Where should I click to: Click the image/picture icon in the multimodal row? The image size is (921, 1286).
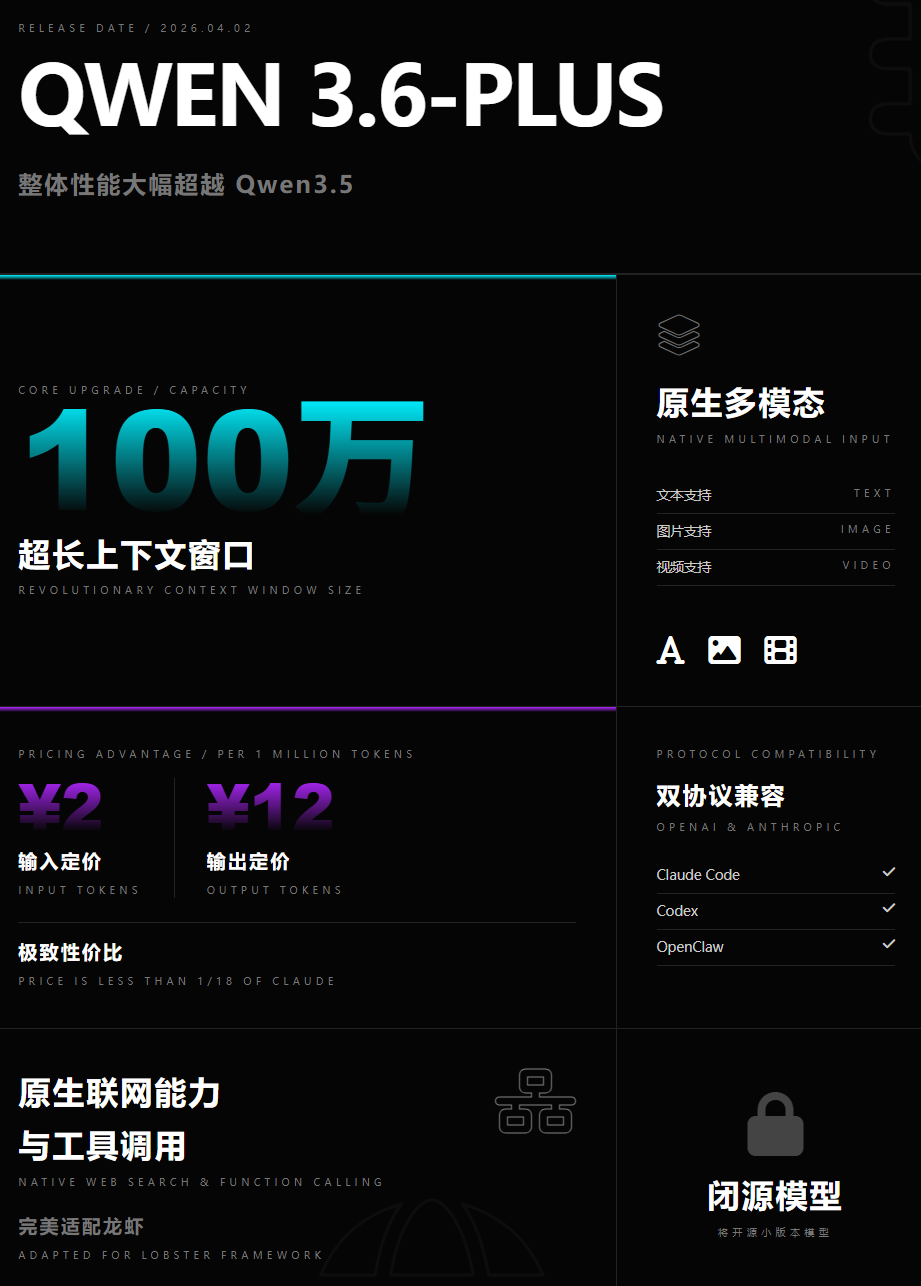pyautogui.click(x=724, y=649)
